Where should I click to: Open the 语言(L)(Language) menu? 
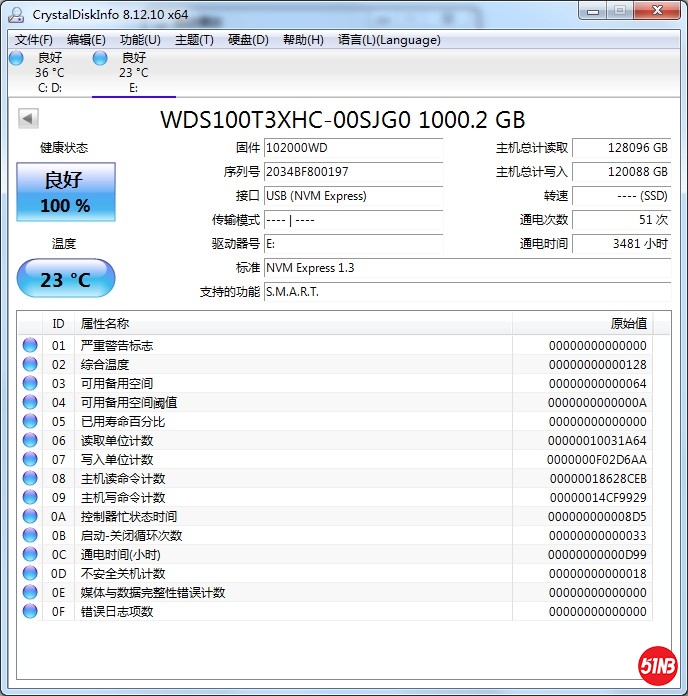(389, 40)
